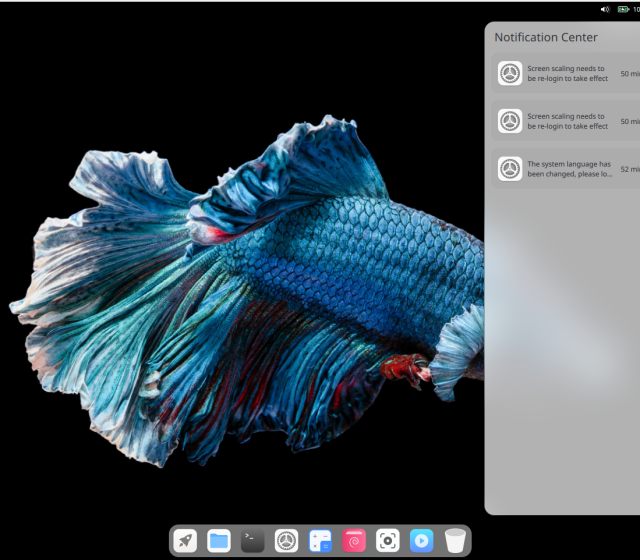The height and width of the screenshot is (560, 640).
Task: Click settings icon on language notification
Action: coord(510,168)
